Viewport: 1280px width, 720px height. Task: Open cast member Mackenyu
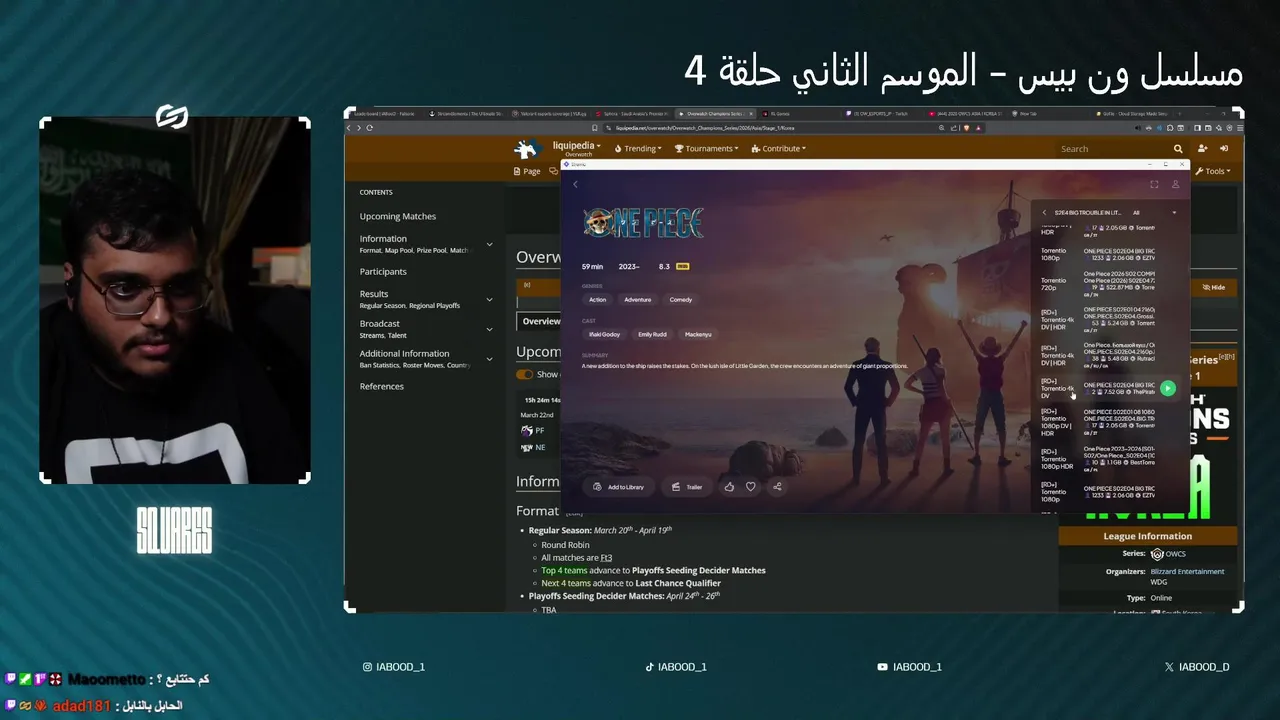click(698, 335)
